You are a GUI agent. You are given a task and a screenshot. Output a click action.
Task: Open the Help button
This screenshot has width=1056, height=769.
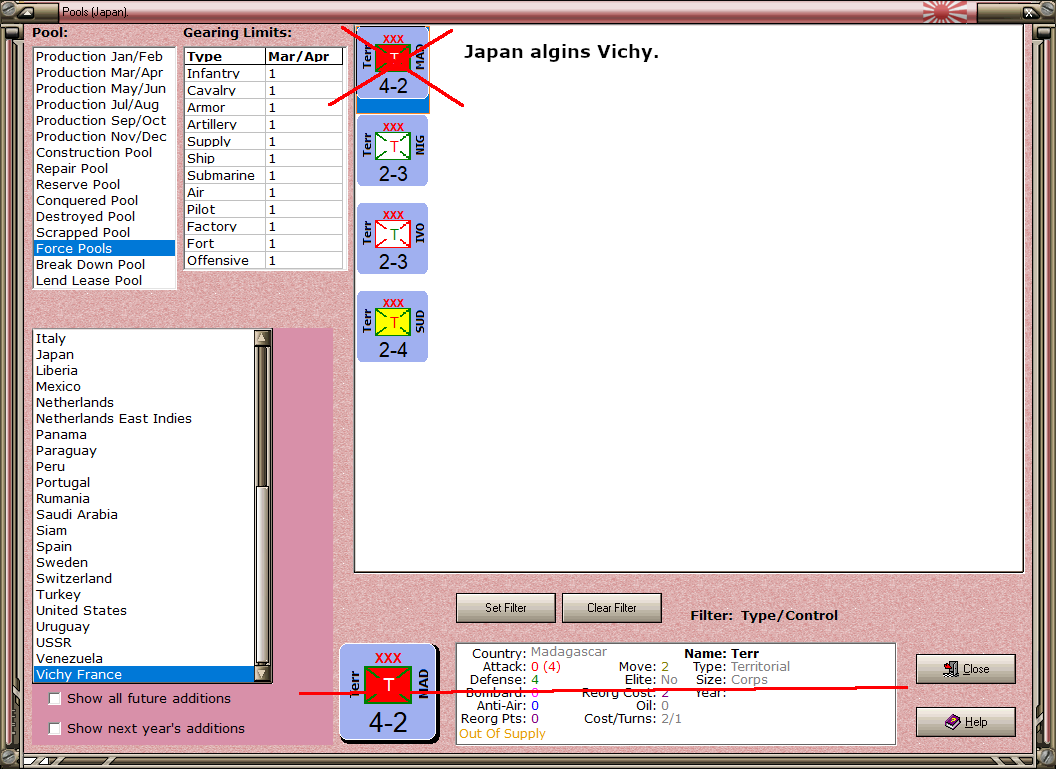[x=966, y=722]
